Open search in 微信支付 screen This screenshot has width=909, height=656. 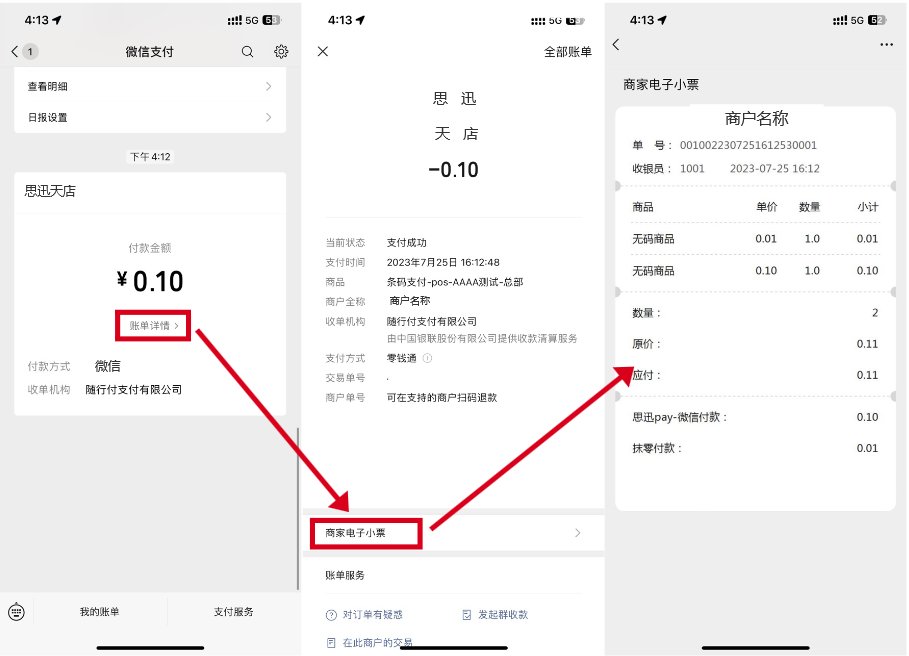[248, 52]
